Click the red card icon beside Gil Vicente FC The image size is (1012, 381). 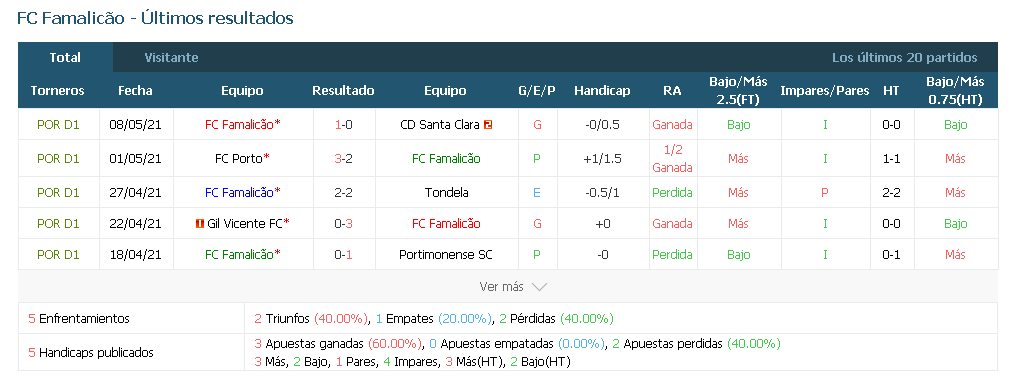point(200,223)
